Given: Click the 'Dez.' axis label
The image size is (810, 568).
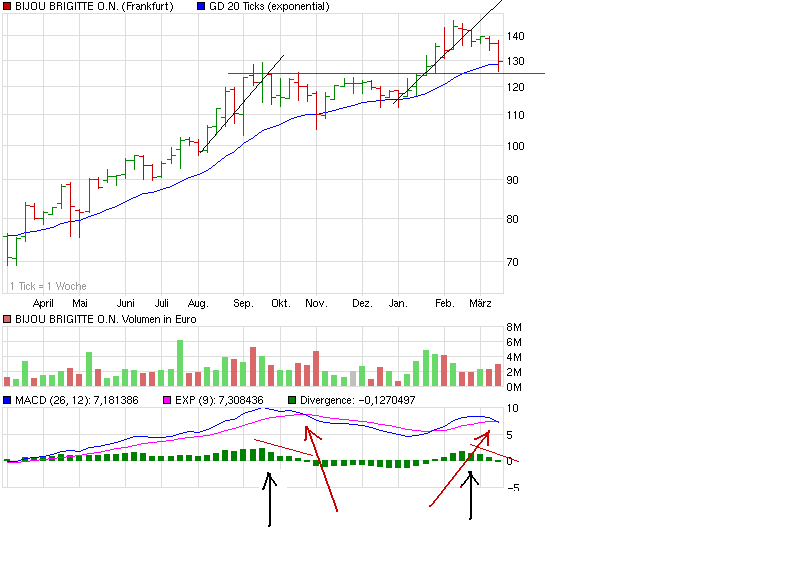Looking at the screenshot, I should click(x=362, y=303).
